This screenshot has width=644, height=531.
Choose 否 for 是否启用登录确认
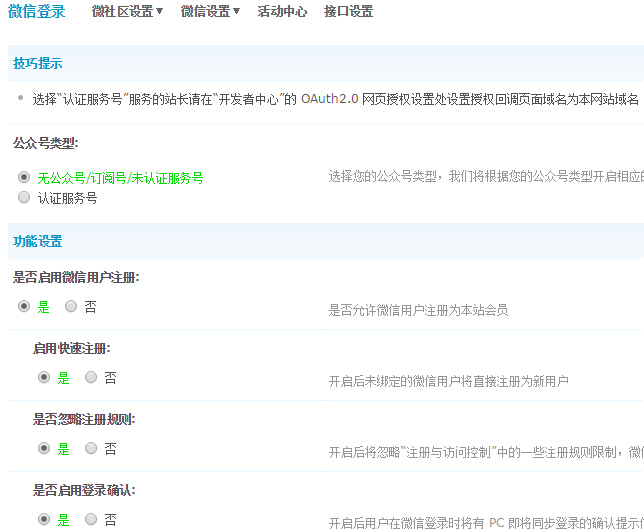pos(91,519)
